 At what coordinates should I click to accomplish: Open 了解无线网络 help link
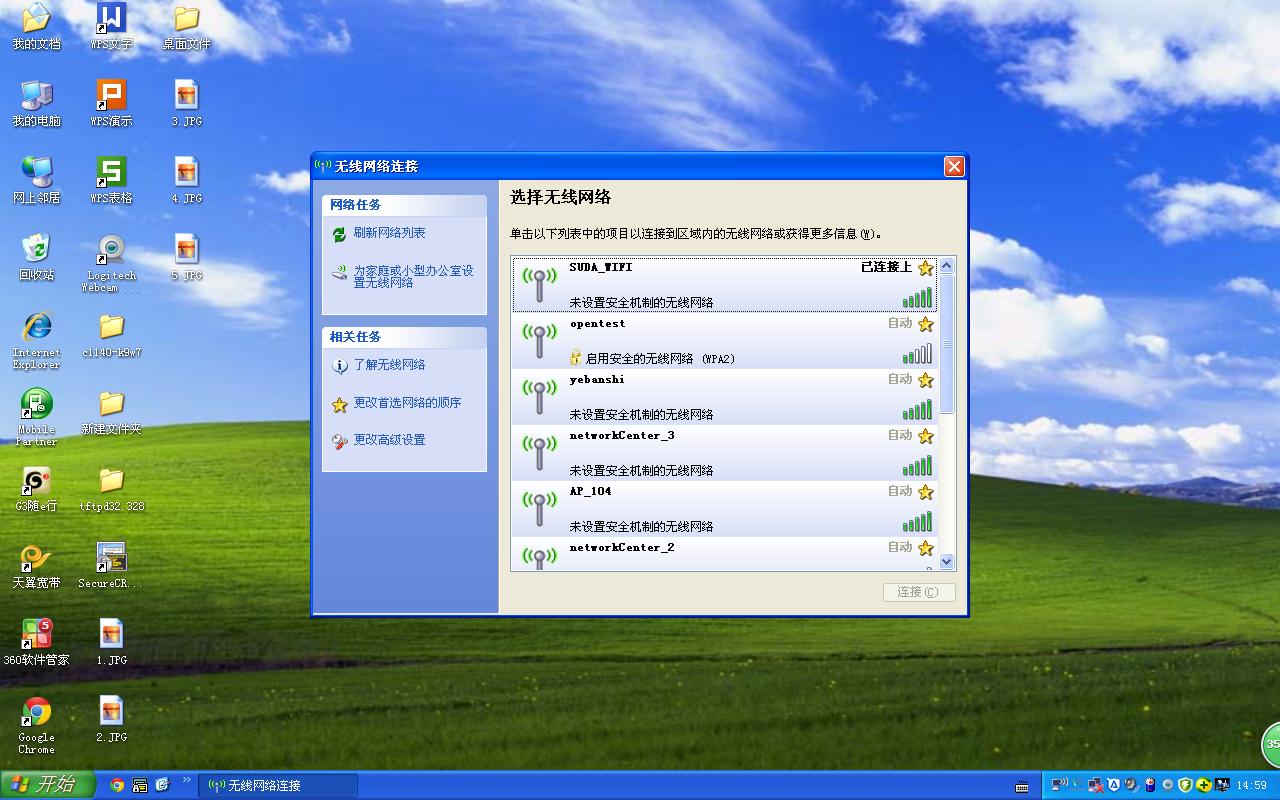389,365
